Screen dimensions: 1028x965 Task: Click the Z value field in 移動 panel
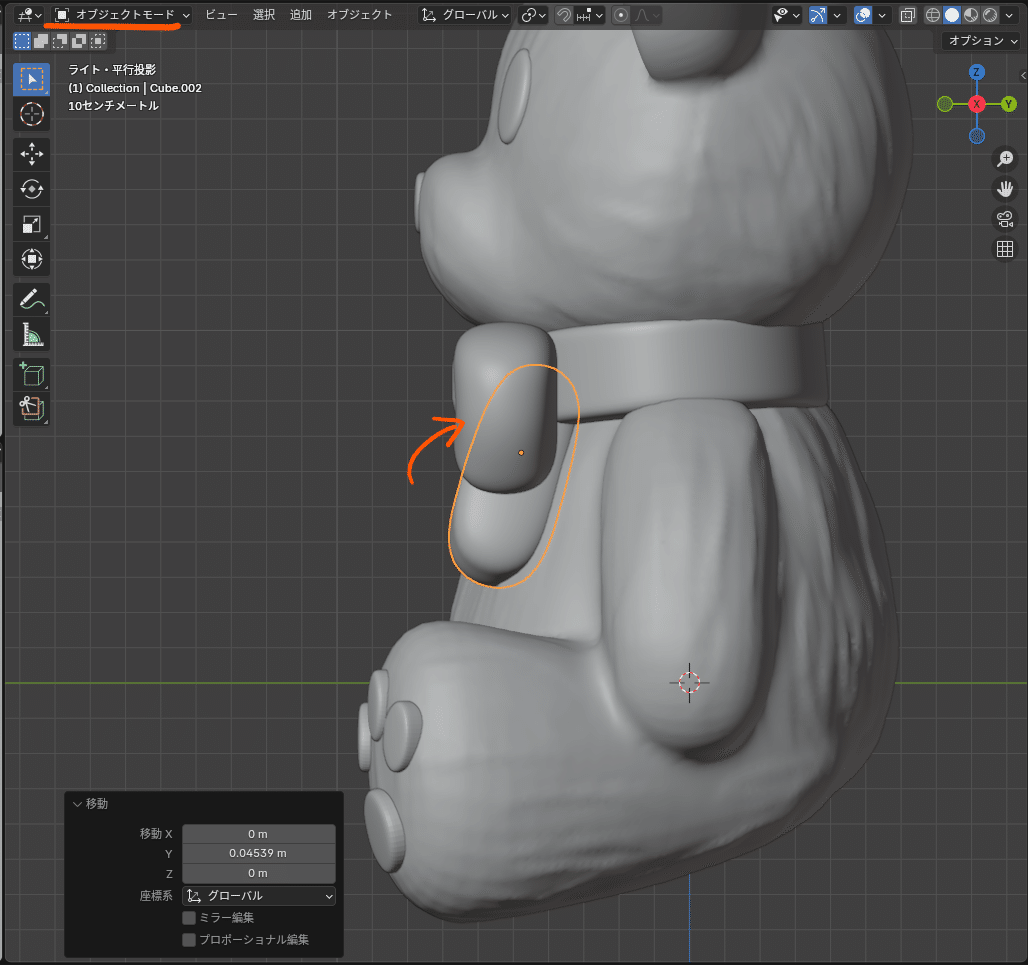[x=259, y=873]
